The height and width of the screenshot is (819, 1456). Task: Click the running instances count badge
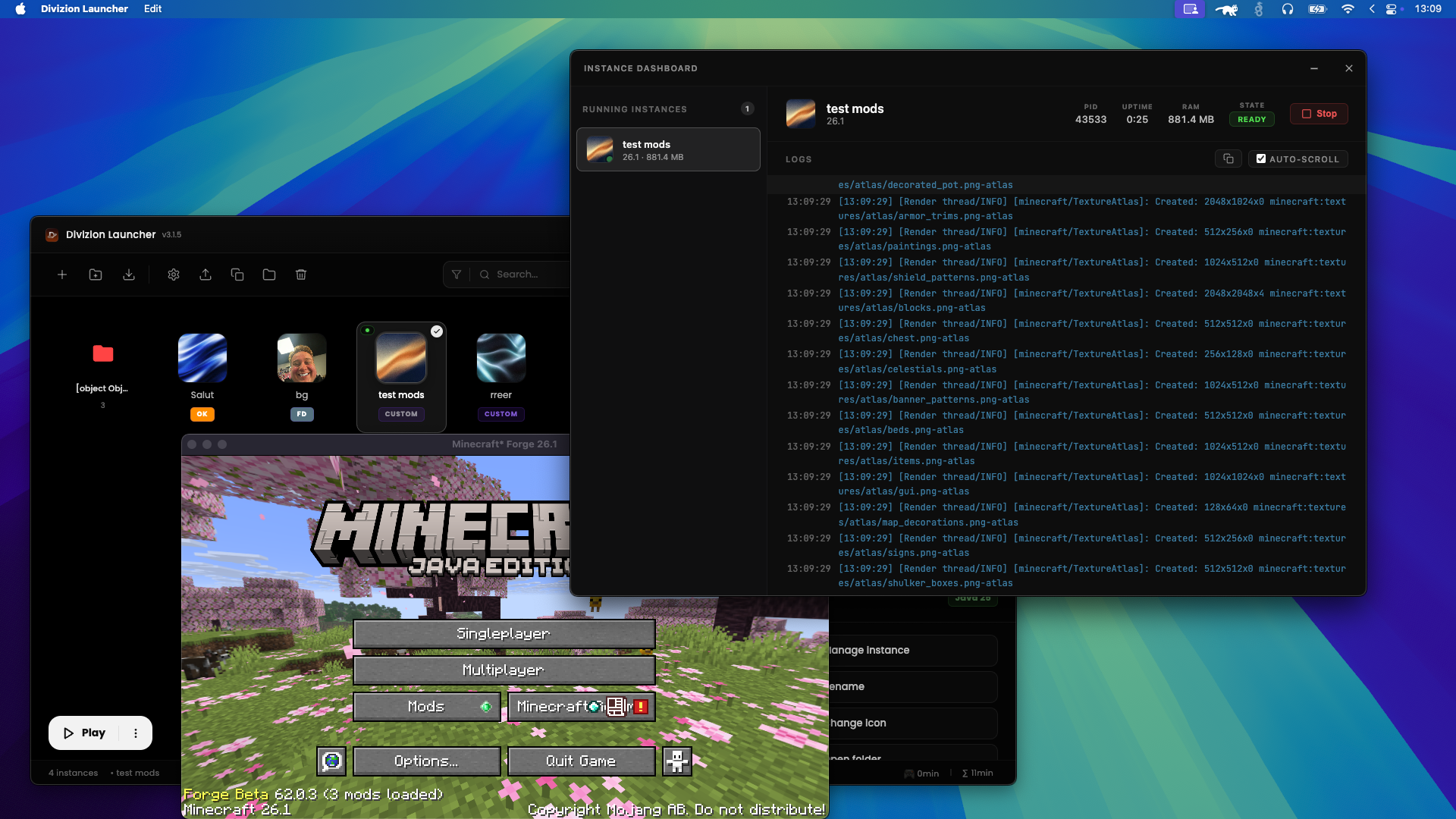[747, 108]
